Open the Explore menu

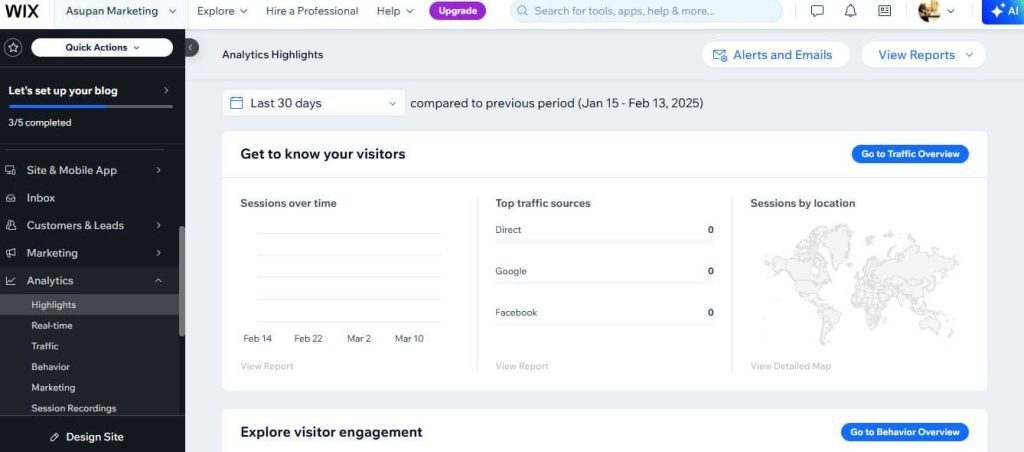222,11
